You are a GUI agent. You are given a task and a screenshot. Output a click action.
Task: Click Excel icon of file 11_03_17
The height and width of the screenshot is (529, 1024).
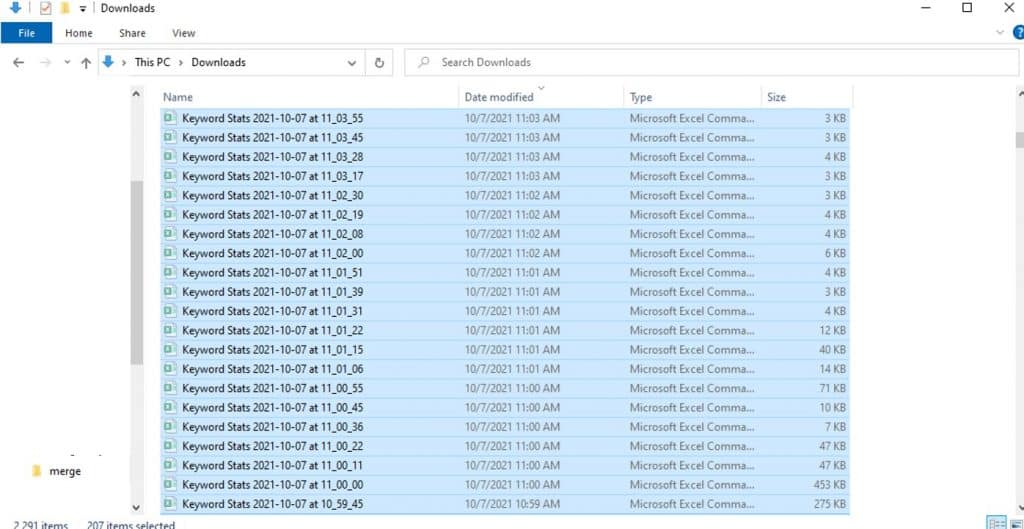(170, 176)
